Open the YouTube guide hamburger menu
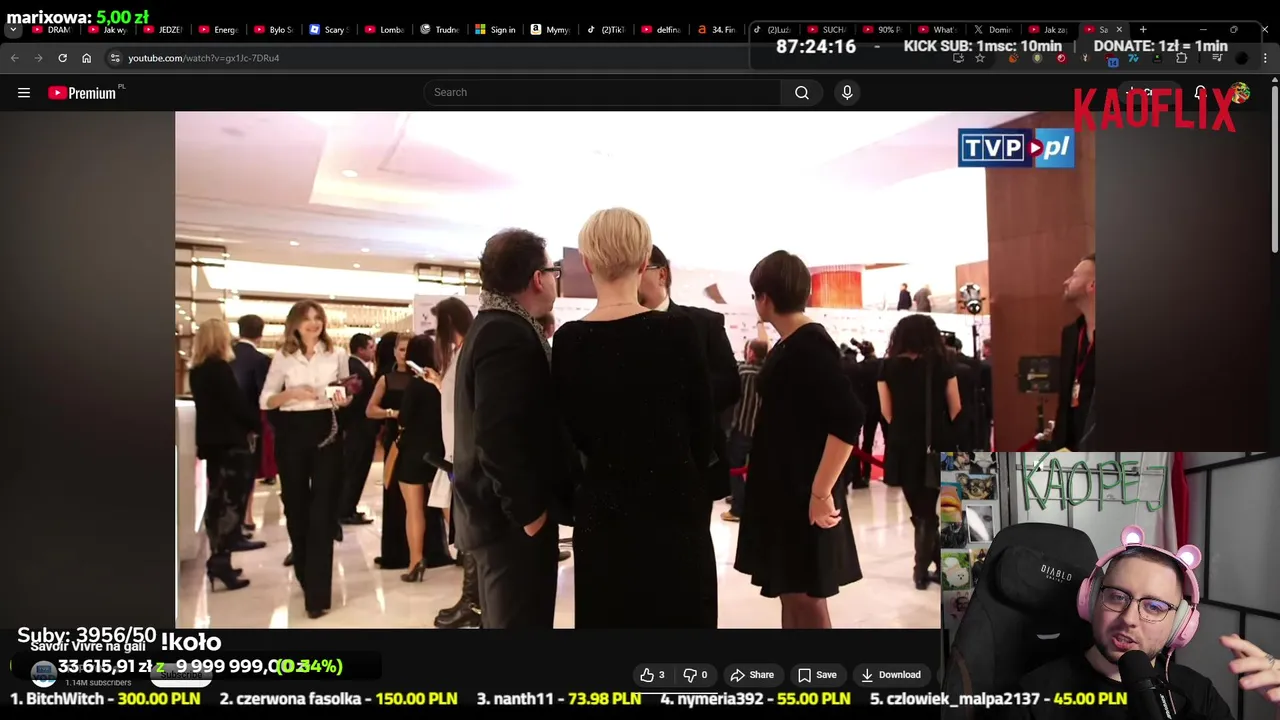Screen dimensions: 1280x720 [x=24, y=93]
